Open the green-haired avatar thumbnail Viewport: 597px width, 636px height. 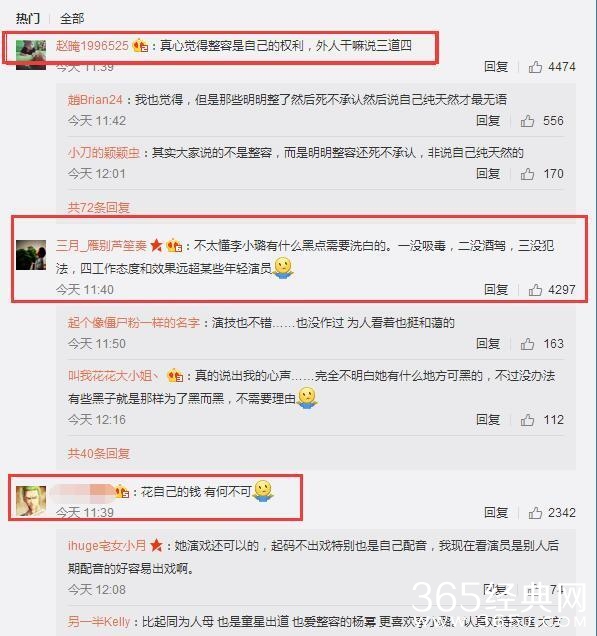coord(31,501)
